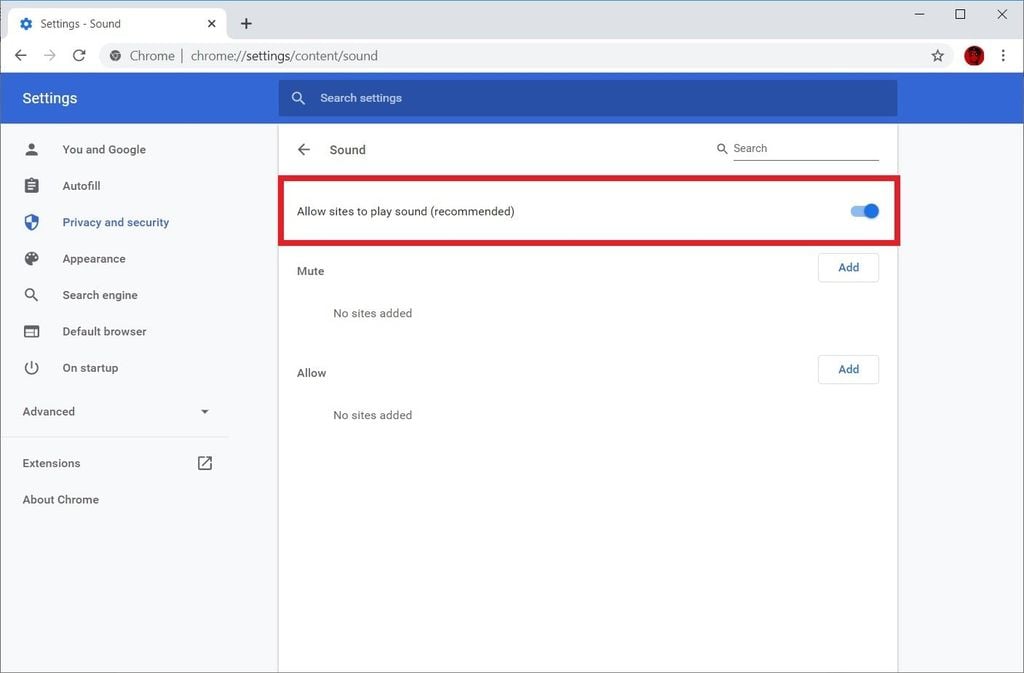The width and height of the screenshot is (1024, 673).
Task: Maximize the Chrome window
Action: click(960, 14)
